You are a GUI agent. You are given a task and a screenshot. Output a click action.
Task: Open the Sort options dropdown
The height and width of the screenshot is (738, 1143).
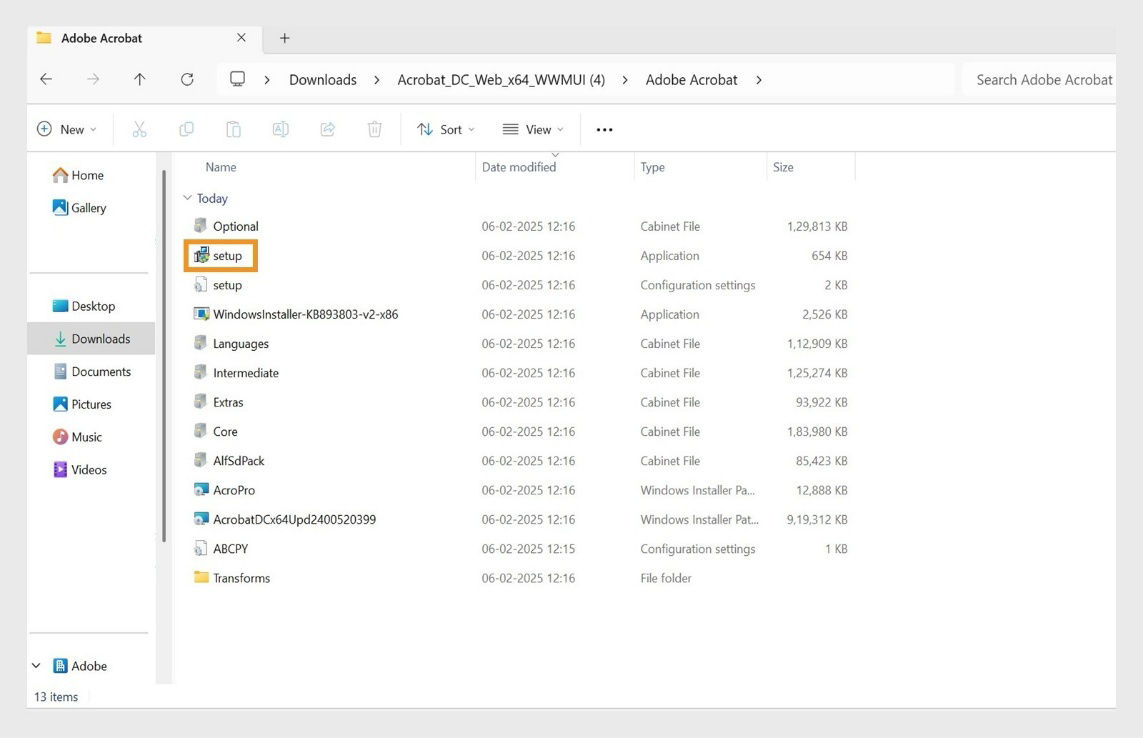point(444,128)
